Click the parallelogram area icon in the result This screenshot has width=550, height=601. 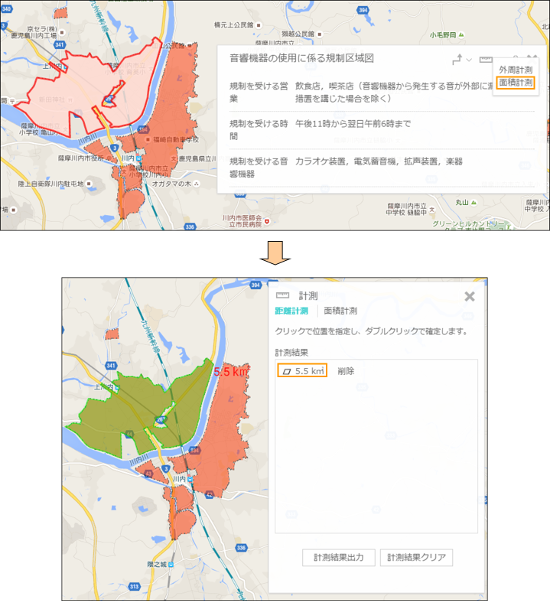(286, 371)
